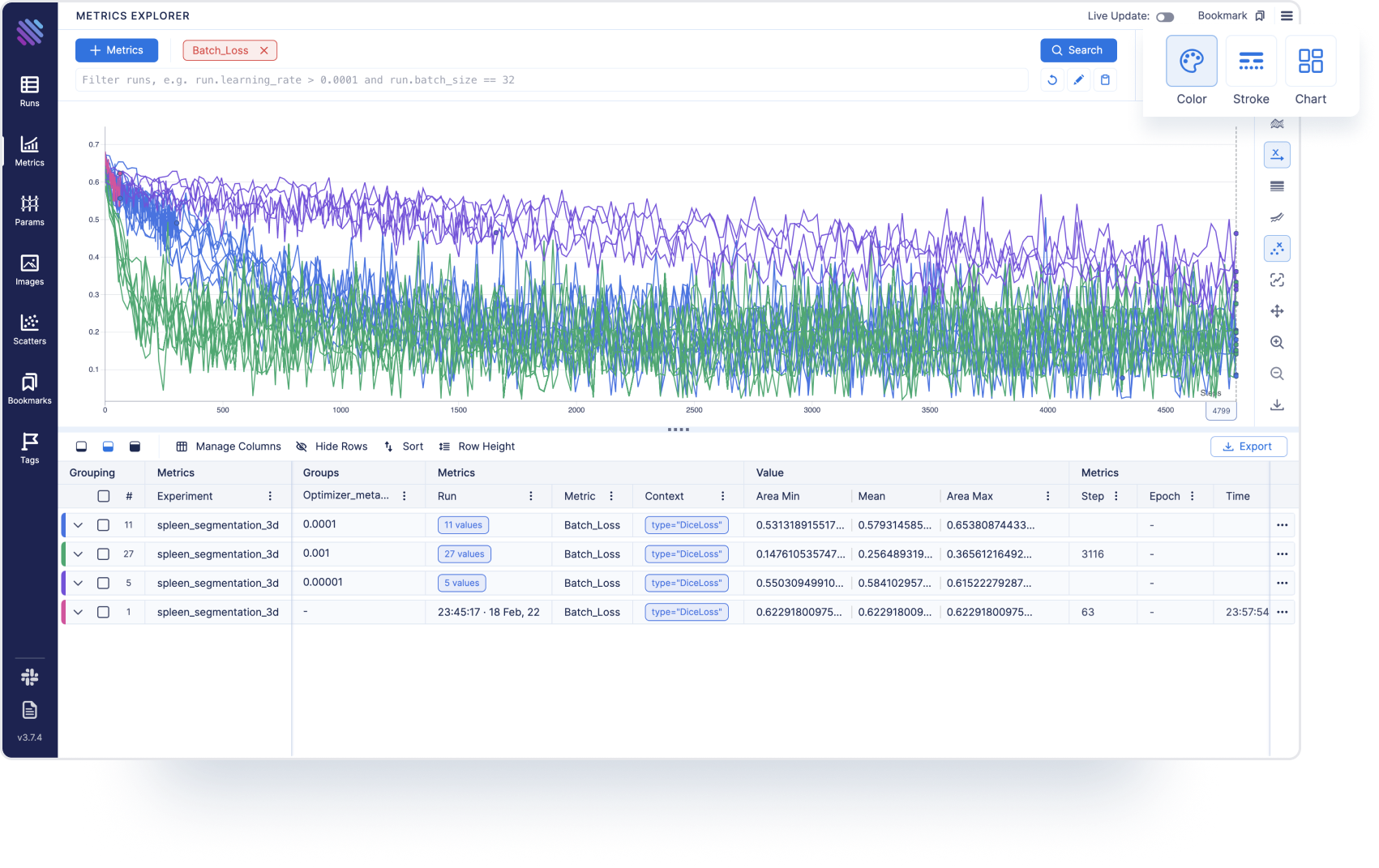Viewport: 1379px width, 868px height.
Task: Click the Search button
Action: [1077, 50]
